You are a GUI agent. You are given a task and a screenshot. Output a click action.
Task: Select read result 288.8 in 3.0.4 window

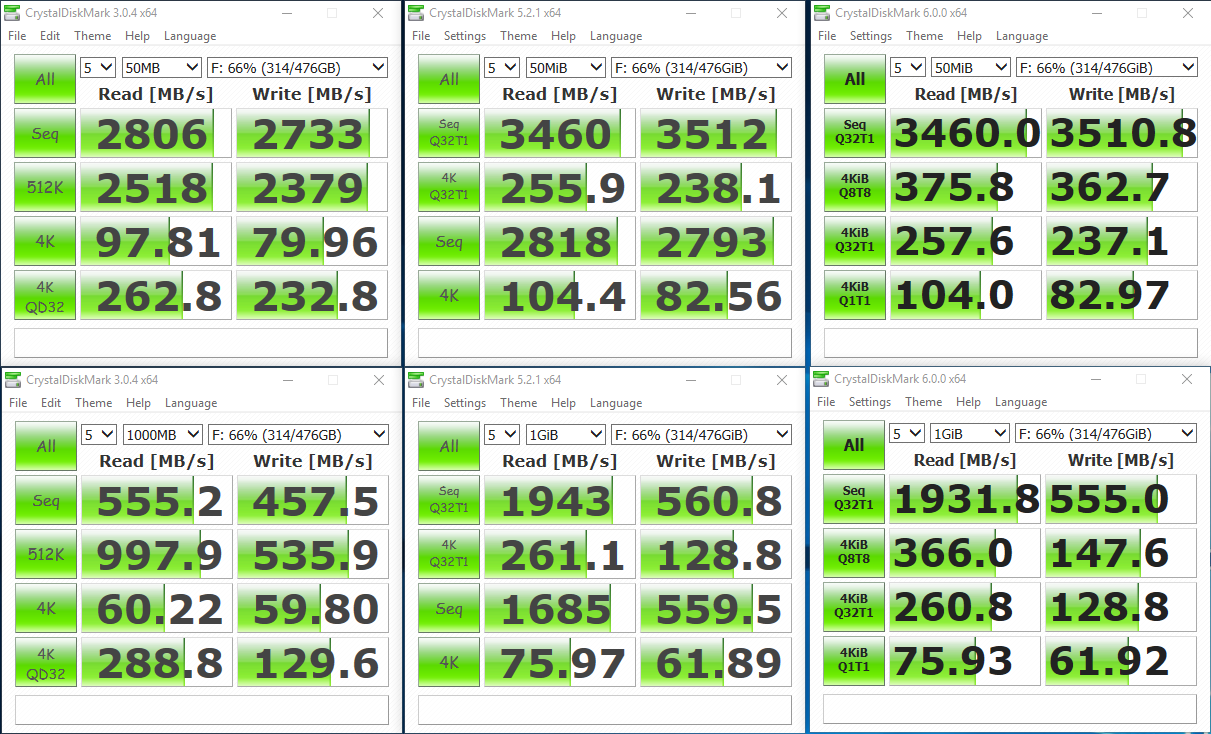click(x=157, y=662)
